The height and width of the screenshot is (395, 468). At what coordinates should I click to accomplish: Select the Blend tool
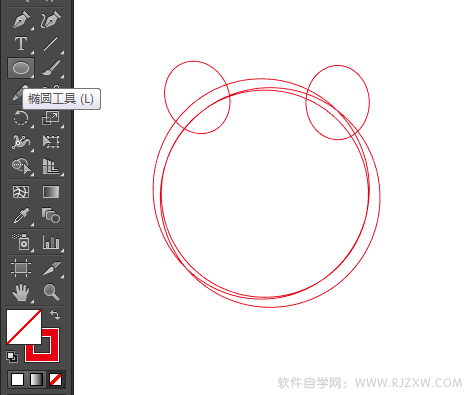51,216
